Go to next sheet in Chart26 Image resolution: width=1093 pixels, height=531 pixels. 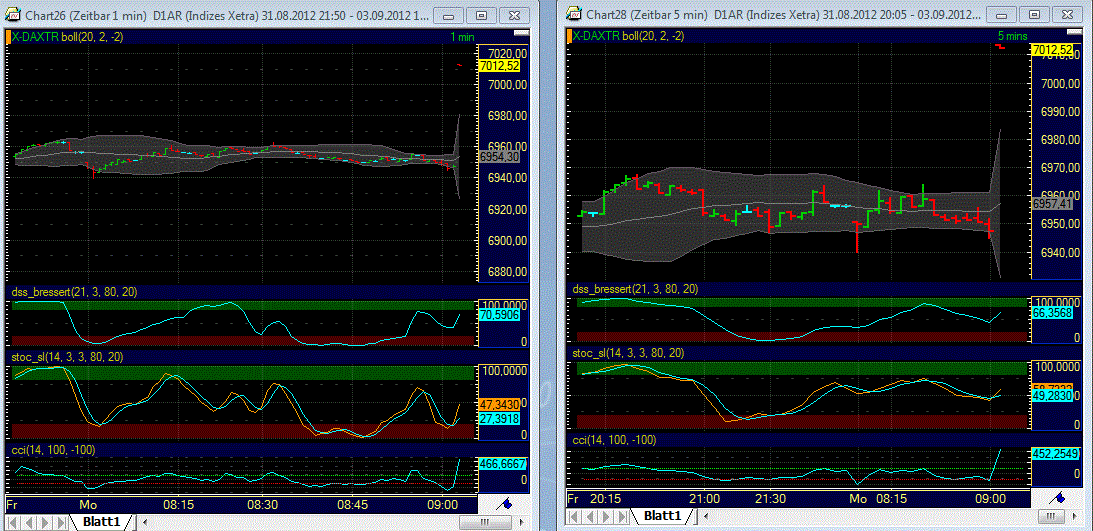[x=44, y=522]
